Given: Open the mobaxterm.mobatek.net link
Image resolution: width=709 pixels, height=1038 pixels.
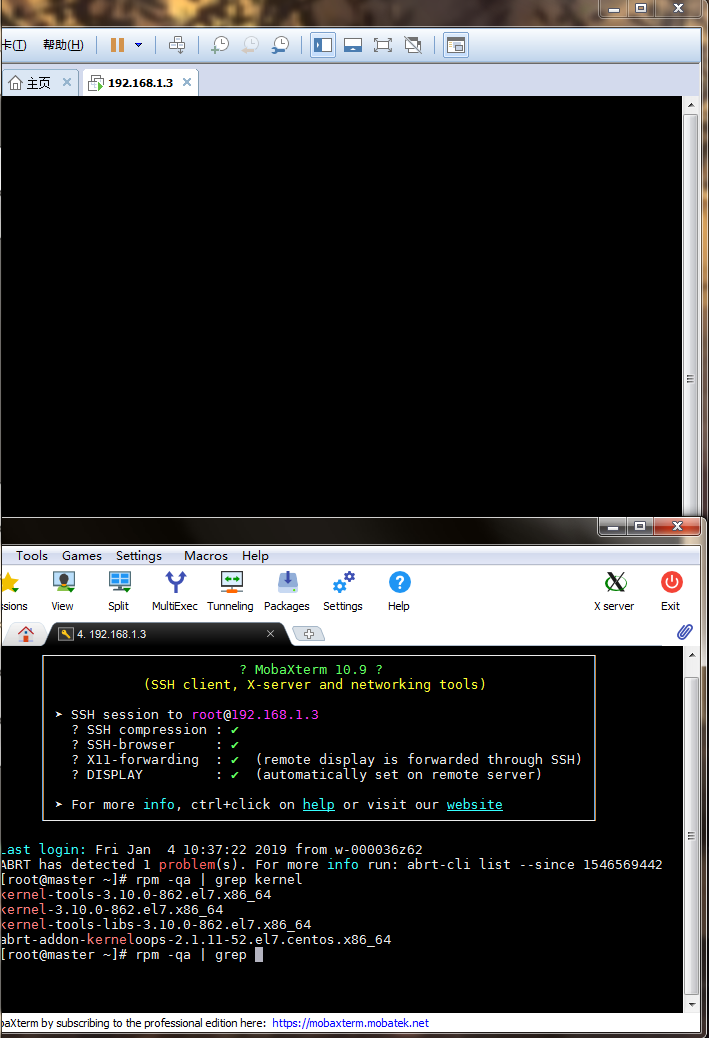Looking at the screenshot, I should (x=350, y=1023).
